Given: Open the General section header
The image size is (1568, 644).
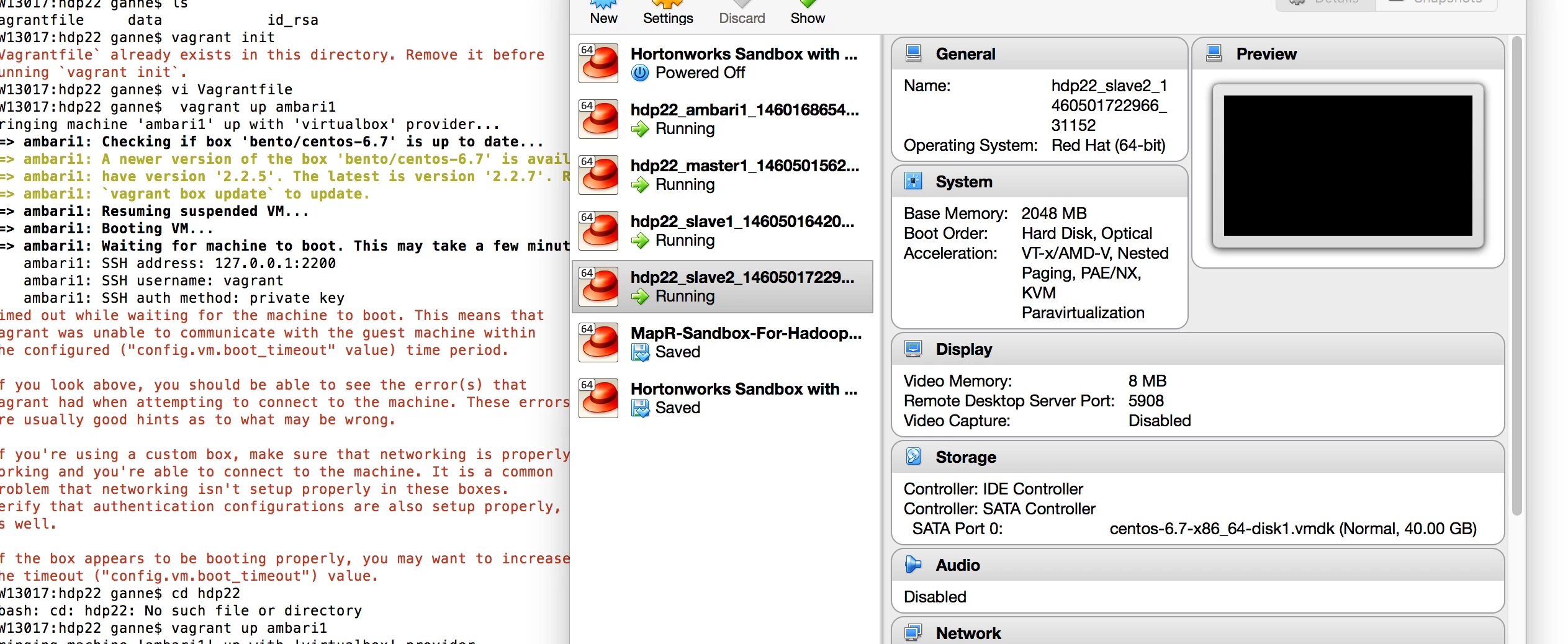Looking at the screenshot, I should [1039, 53].
